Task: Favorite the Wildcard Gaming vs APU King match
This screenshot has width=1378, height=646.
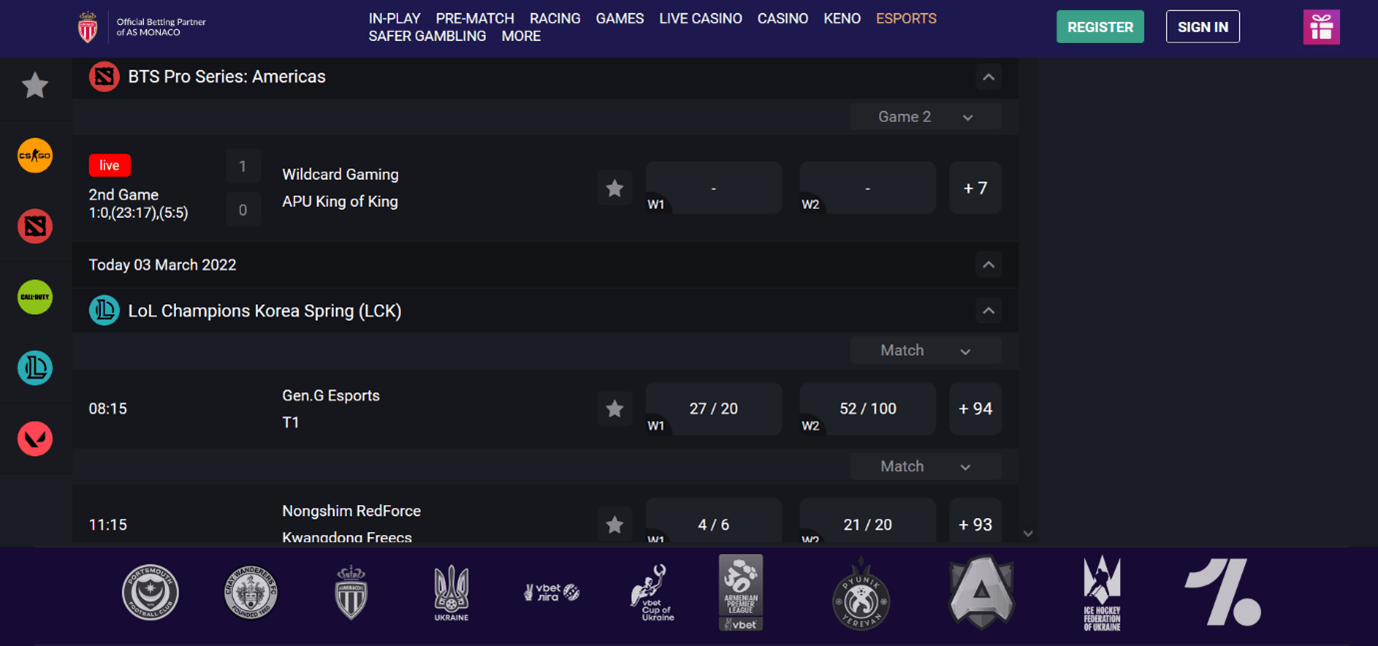Action: click(x=615, y=188)
